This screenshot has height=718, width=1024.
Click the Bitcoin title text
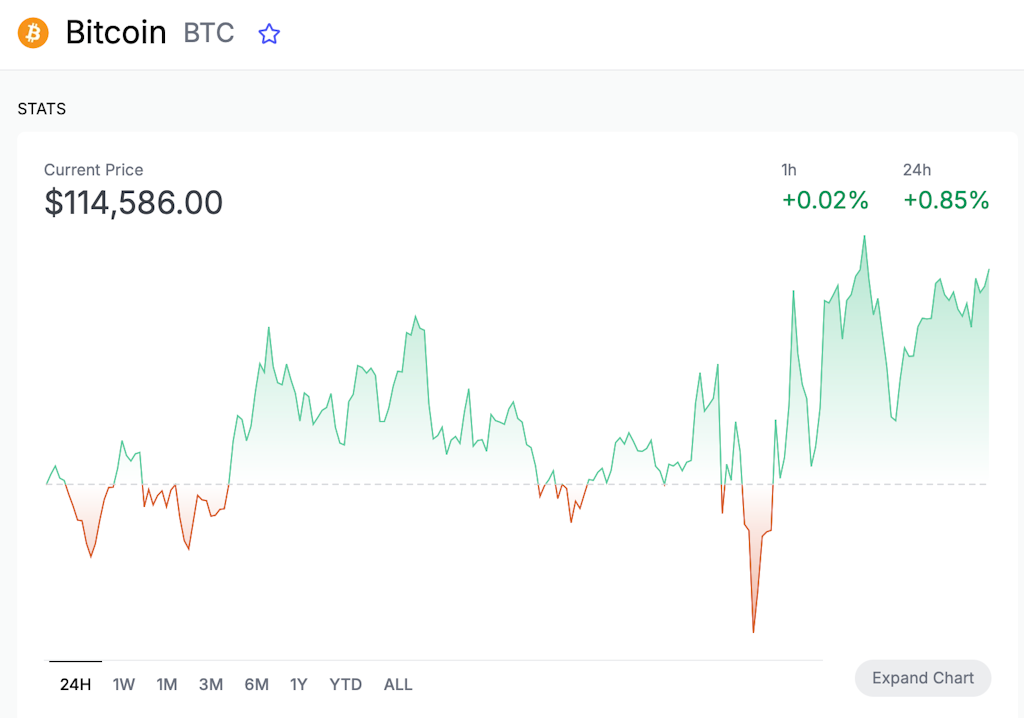116,33
